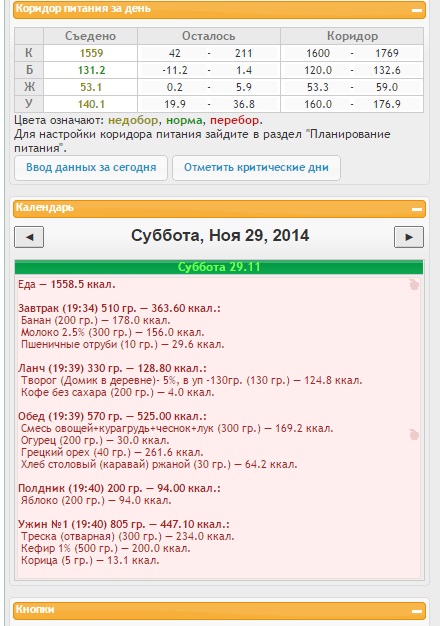Go to previous day with left arrow
Screen dimensions: 440x626
29,237
